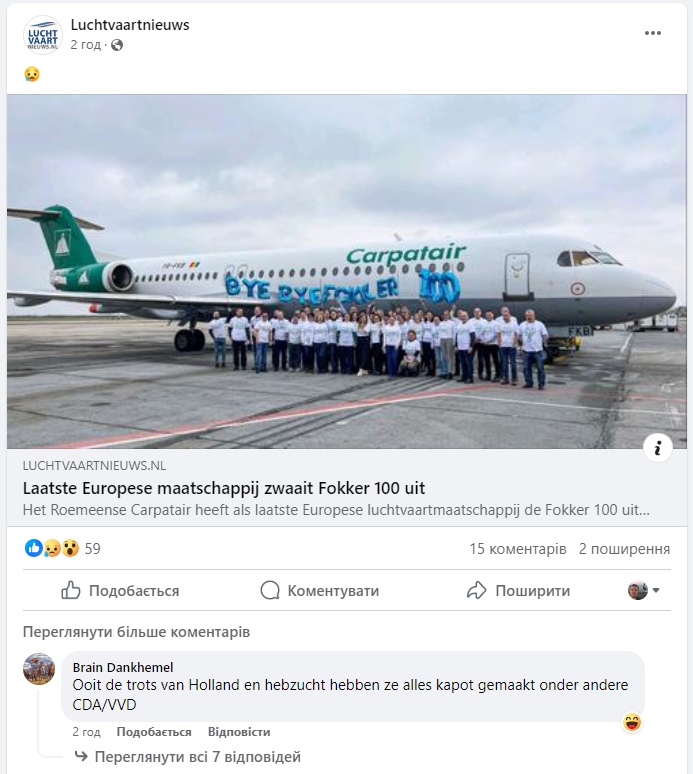693x774 pixels.
Task: Click the wow reaction emoji icon
Action: tap(70, 548)
